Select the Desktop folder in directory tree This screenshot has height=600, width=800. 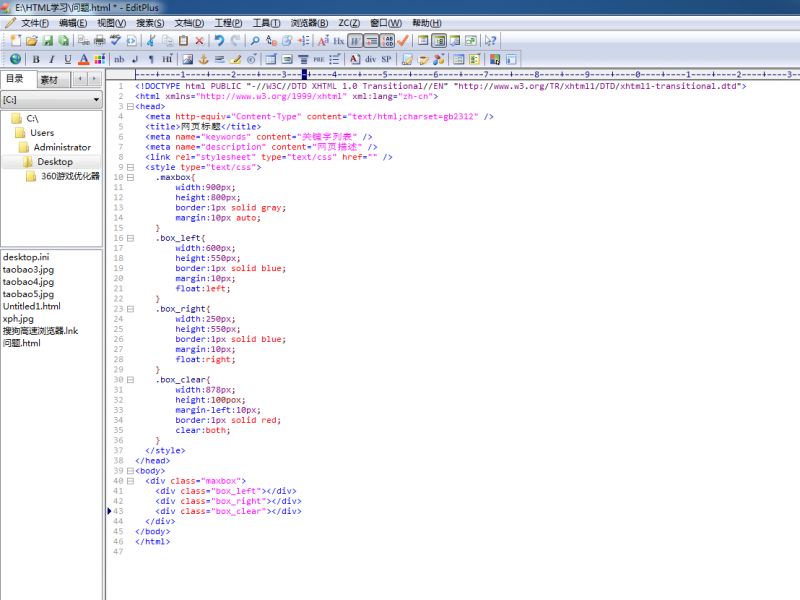pyautogui.click(x=55, y=161)
